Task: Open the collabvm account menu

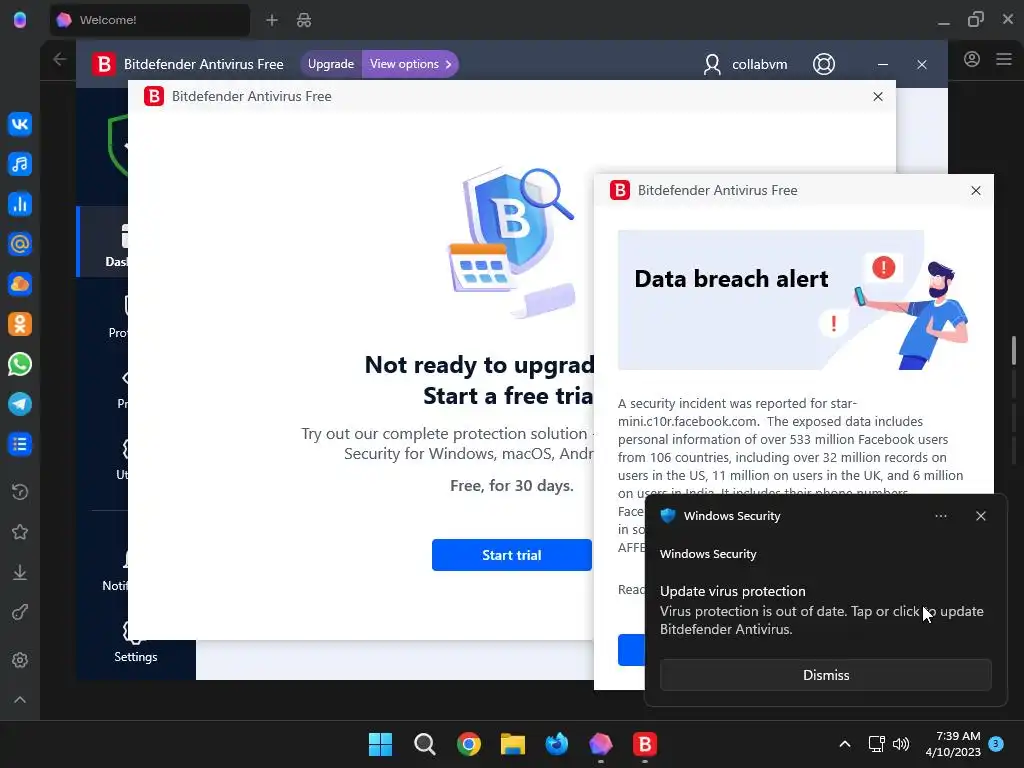Action: coord(745,64)
